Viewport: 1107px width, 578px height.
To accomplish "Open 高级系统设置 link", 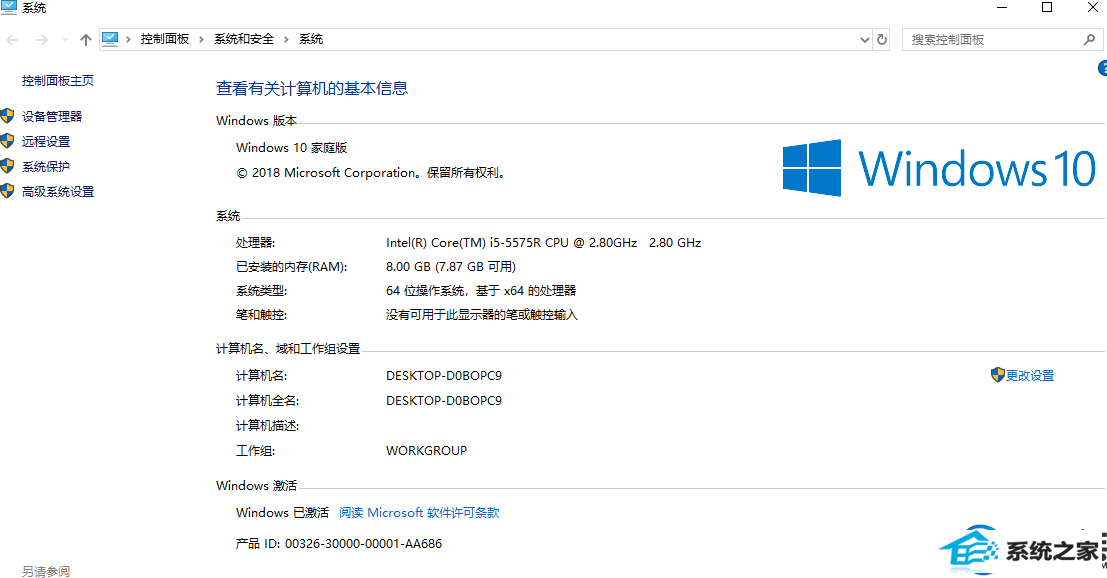I will click(x=58, y=191).
